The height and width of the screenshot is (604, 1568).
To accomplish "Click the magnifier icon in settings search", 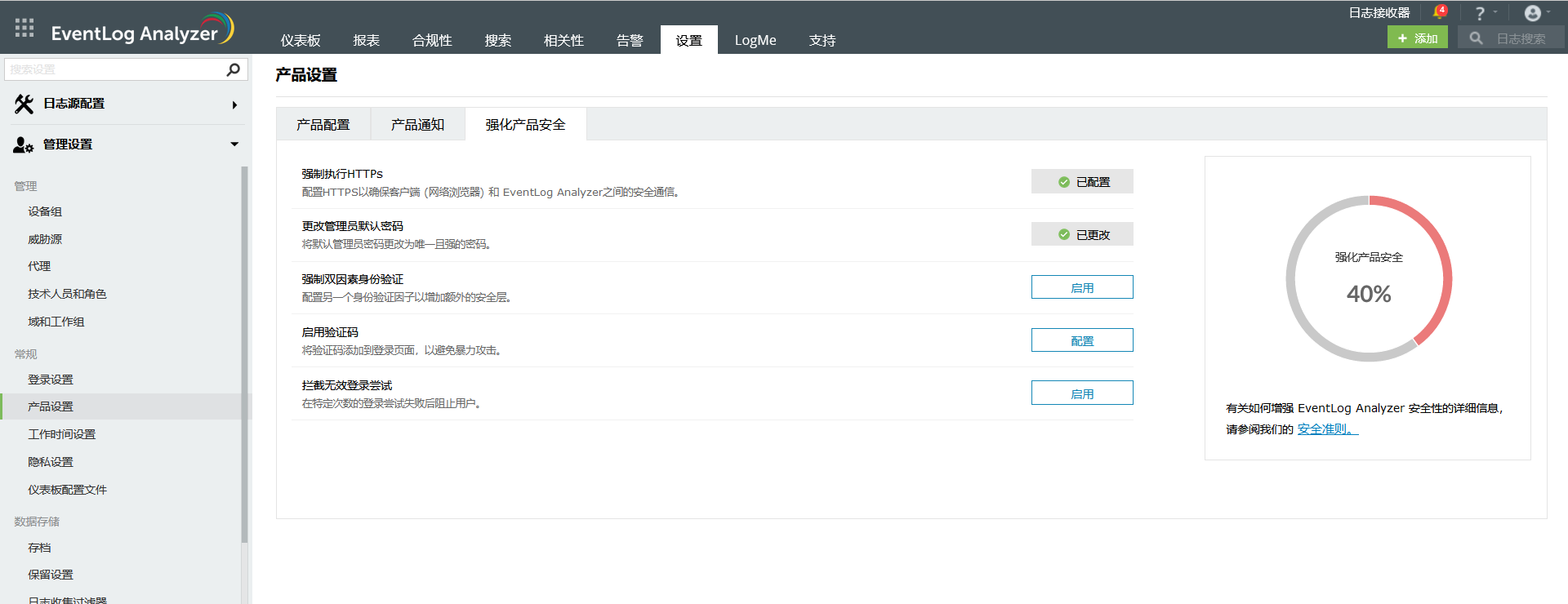I will pos(233,69).
